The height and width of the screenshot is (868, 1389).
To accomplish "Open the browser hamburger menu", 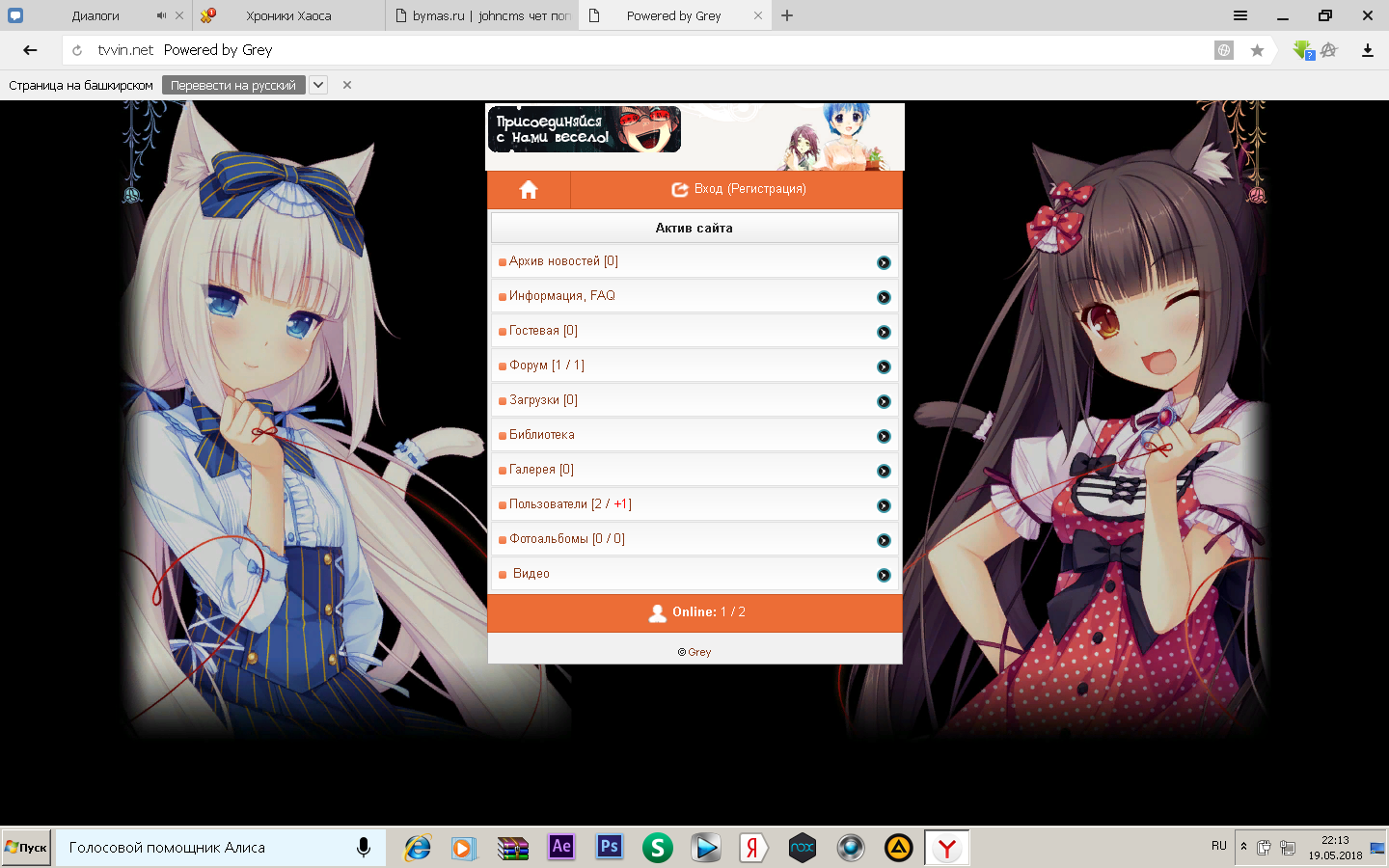I will click(1240, 15).
